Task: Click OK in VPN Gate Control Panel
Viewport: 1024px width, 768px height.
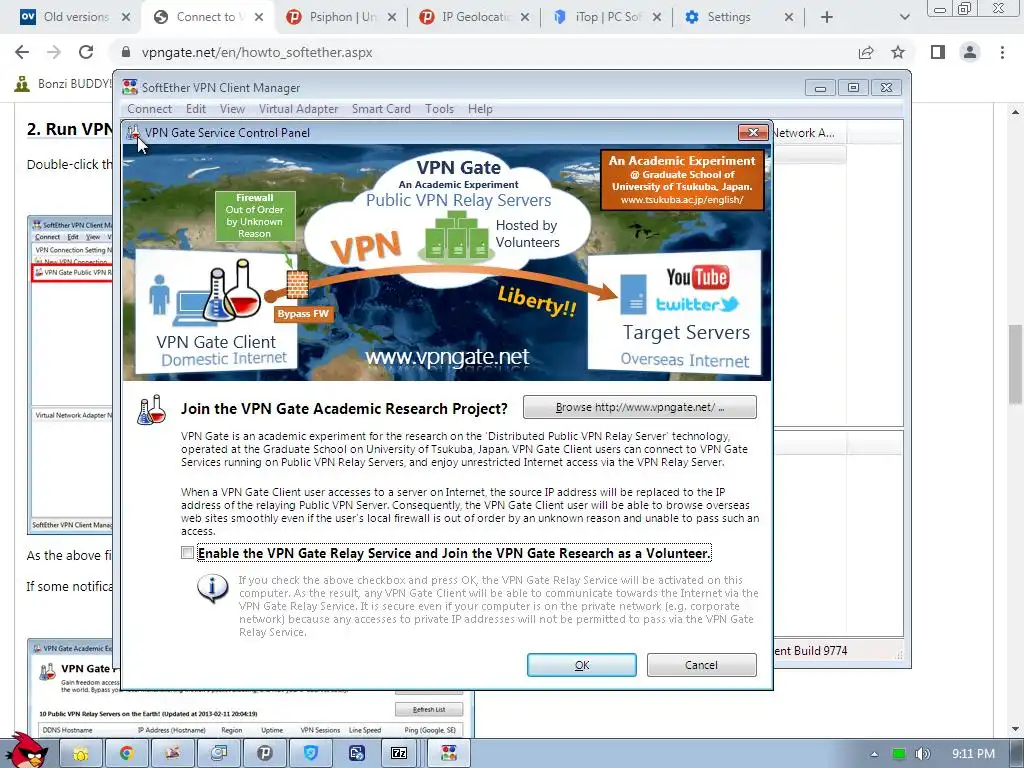Action: (x=581, y=665)
